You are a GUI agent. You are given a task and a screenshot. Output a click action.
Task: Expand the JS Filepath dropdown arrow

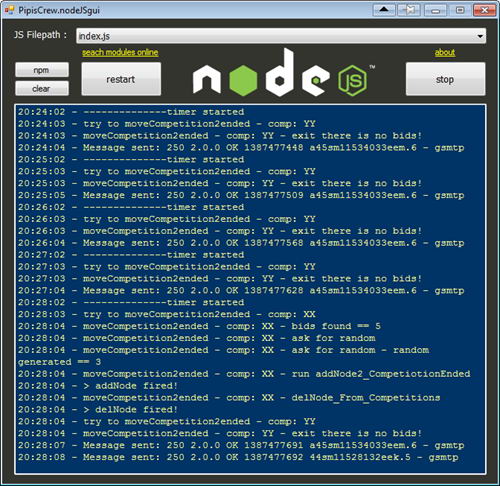pos(480,36)
